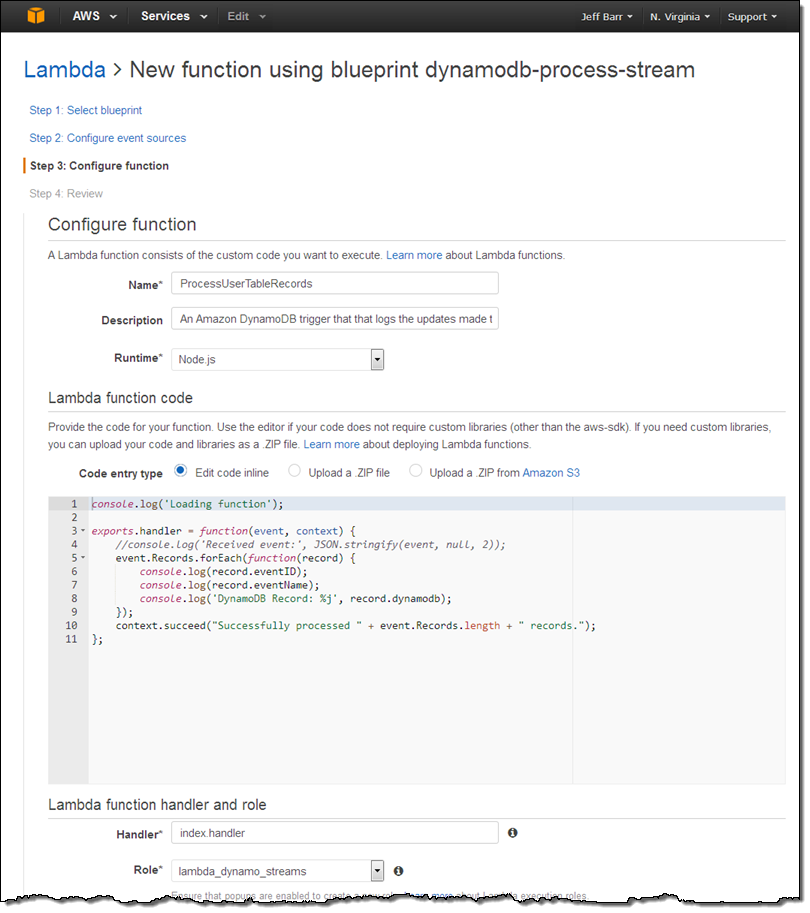This screenshot has width=810, height=913.
Task: Open the Jeff Barr account menu
Action: coord(607,17)
